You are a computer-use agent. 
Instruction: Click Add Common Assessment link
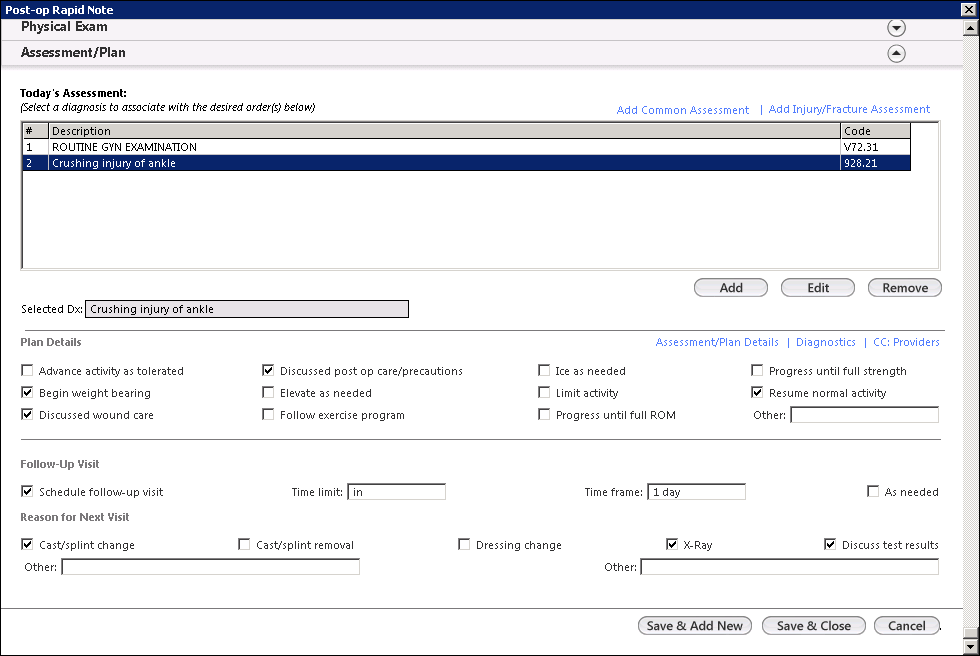tap(682, 110)
